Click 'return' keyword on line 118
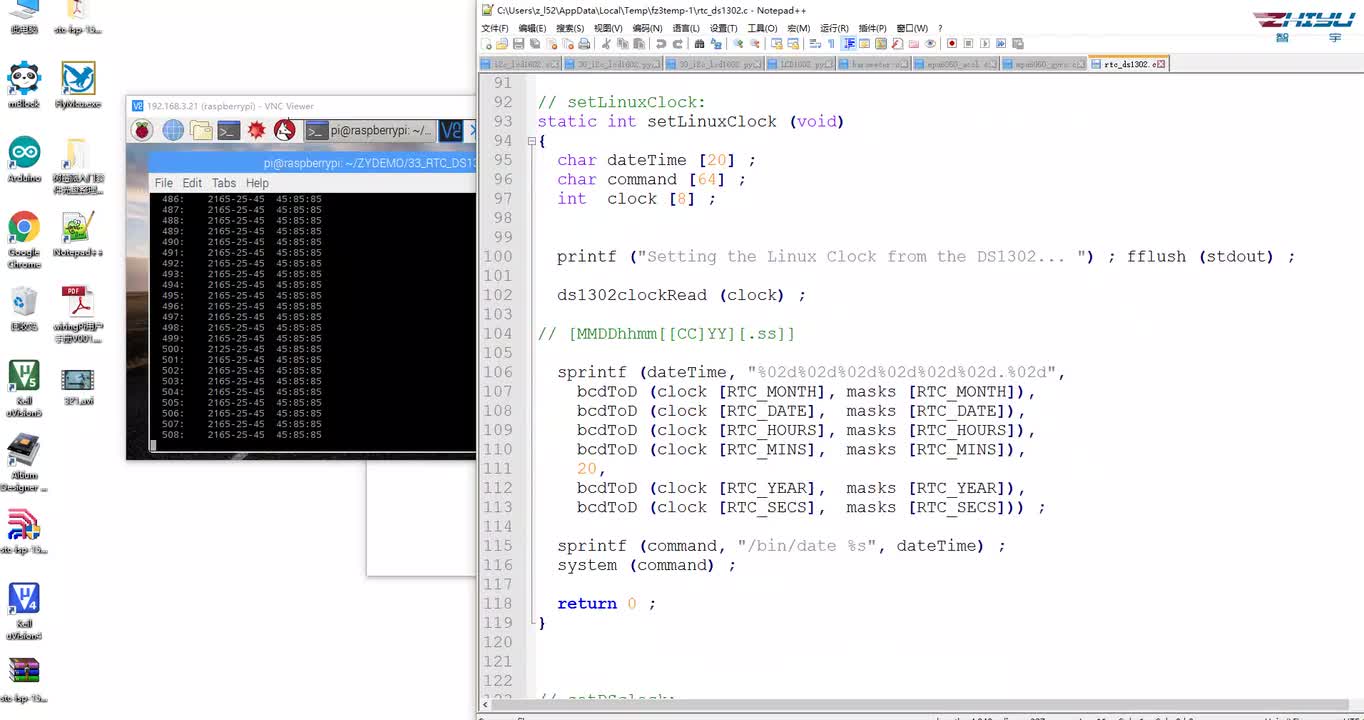The image size is (1364, 720). pyautogui.click(x=587, y=604)
